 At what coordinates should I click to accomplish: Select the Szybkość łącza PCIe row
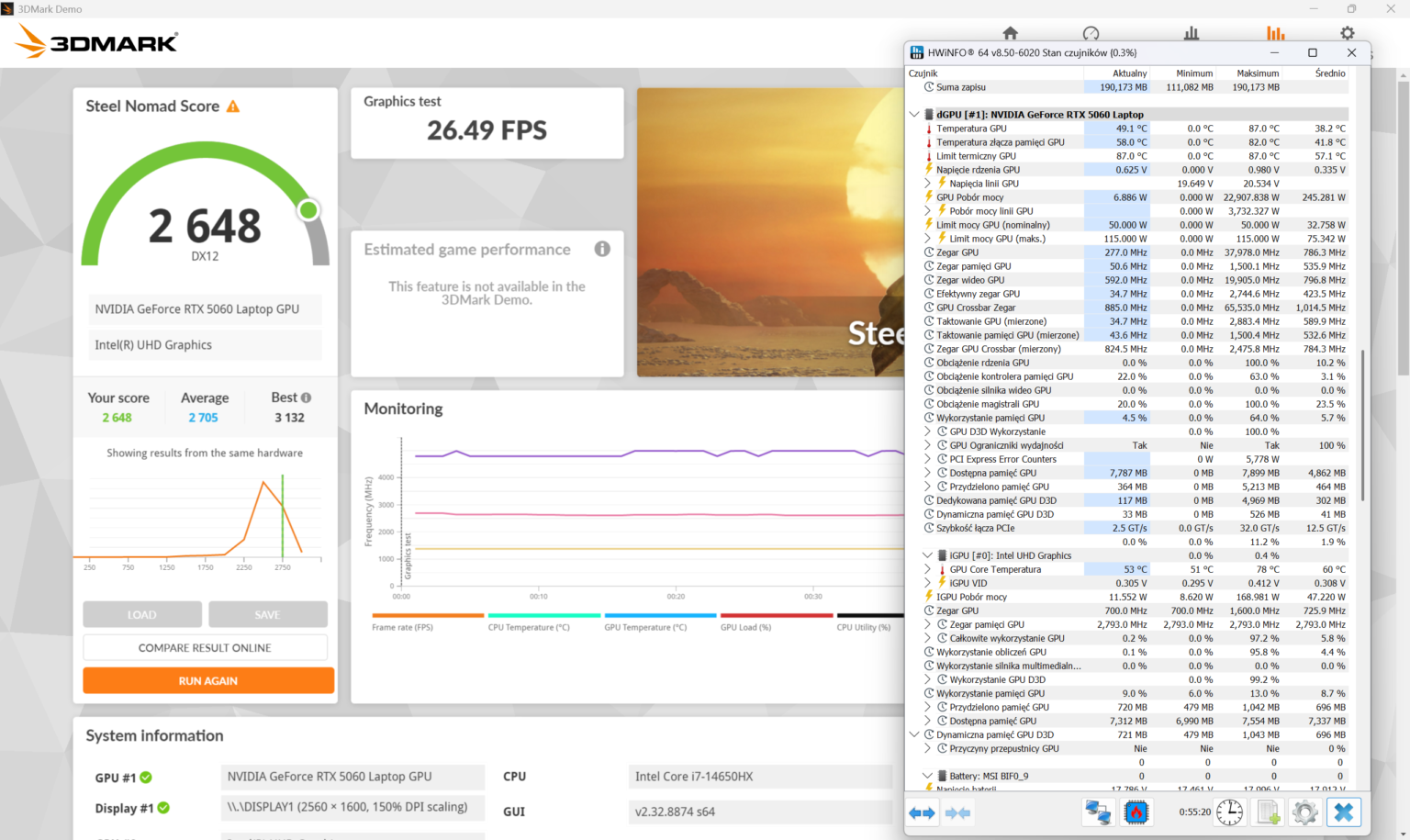(x=1127, y=528)
